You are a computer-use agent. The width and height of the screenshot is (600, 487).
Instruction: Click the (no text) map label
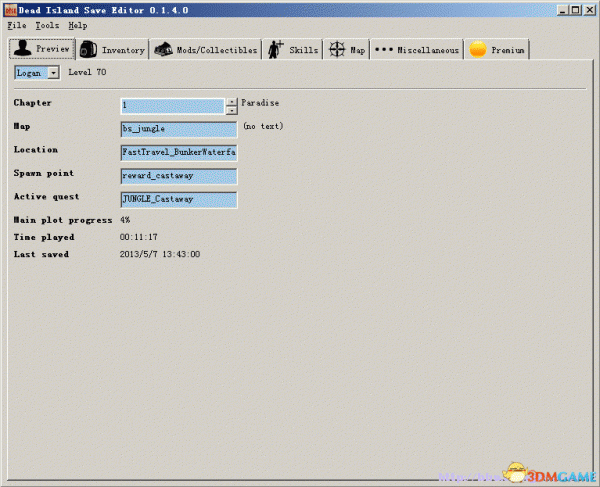263,126
